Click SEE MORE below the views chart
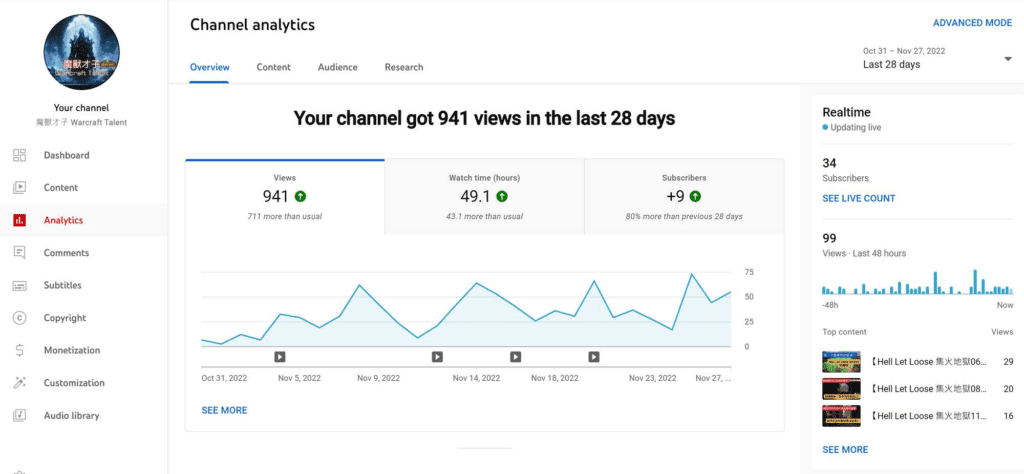1024x474 pixels. 224,410
